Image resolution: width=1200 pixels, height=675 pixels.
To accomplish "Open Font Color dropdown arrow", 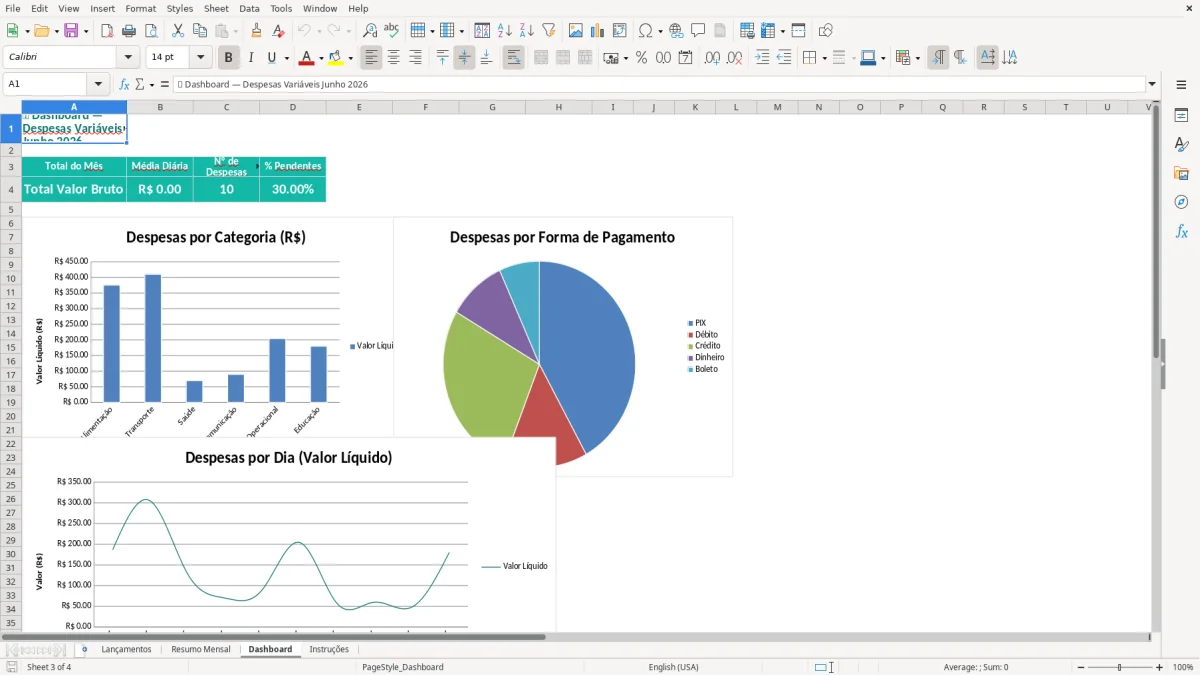I will pyautogui.click(x=321, y=58).
